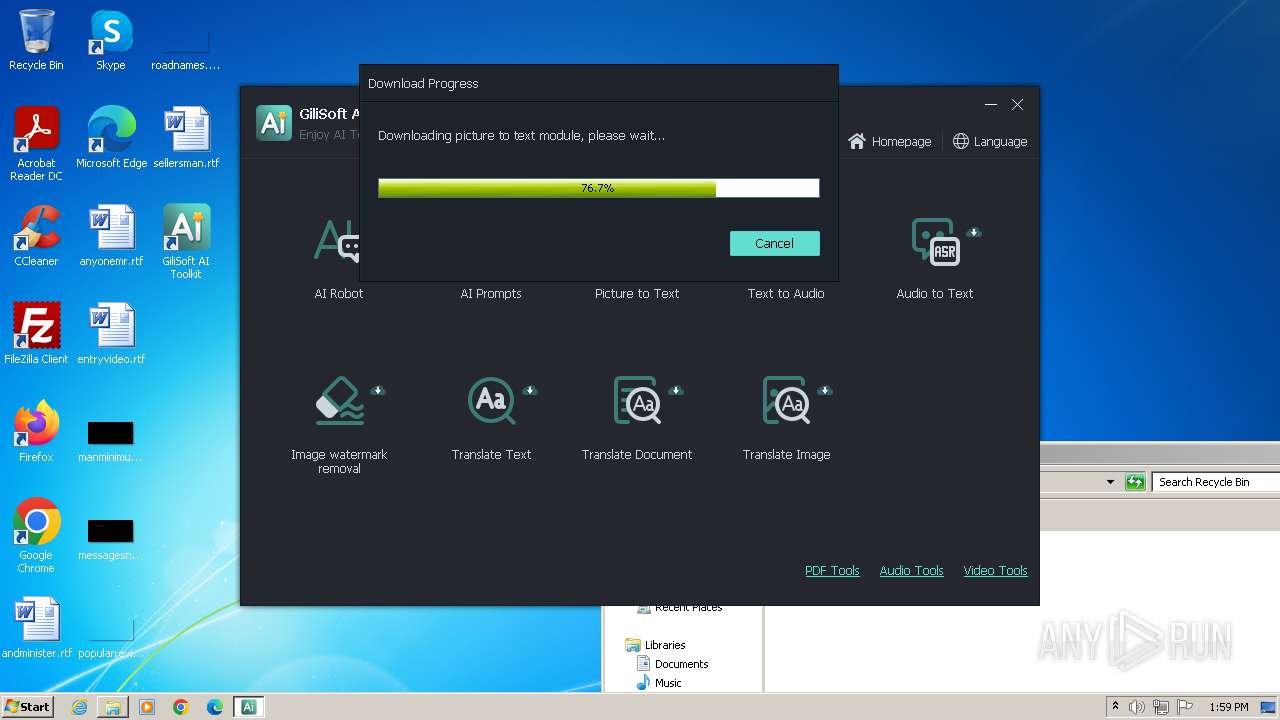Click the Search Recycle Bin field in Explorer
The image size is (1280, 720).
tap(1215, 482)
